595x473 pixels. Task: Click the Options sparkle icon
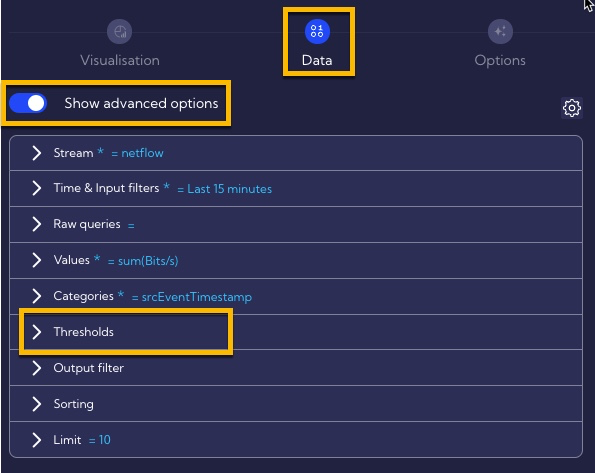[500, 32]
